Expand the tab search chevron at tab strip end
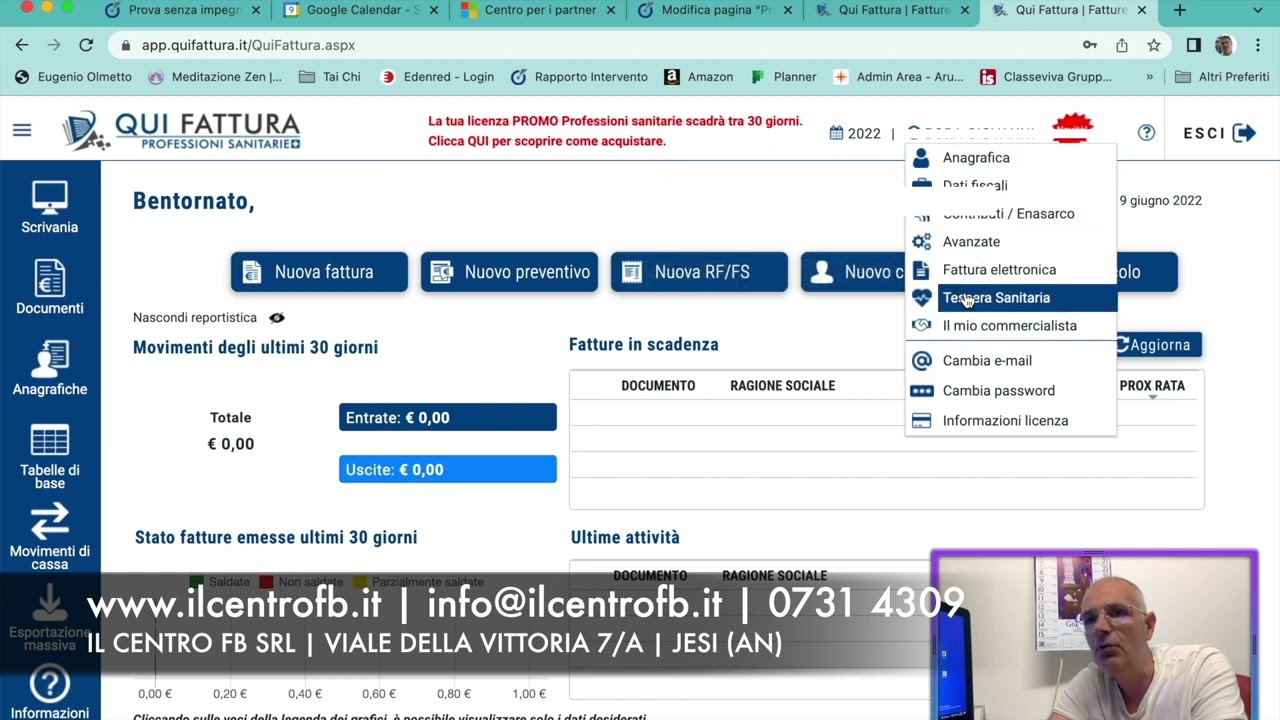The height and width of the screenshot is (720, 1280). coord(1259,10)
